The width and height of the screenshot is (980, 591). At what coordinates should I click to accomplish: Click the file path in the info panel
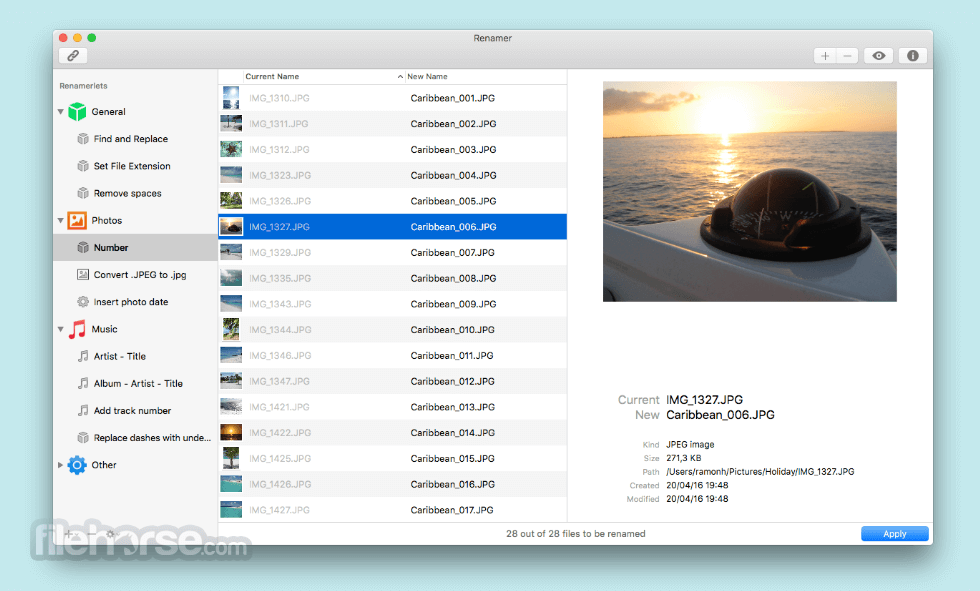click(760, 472)
